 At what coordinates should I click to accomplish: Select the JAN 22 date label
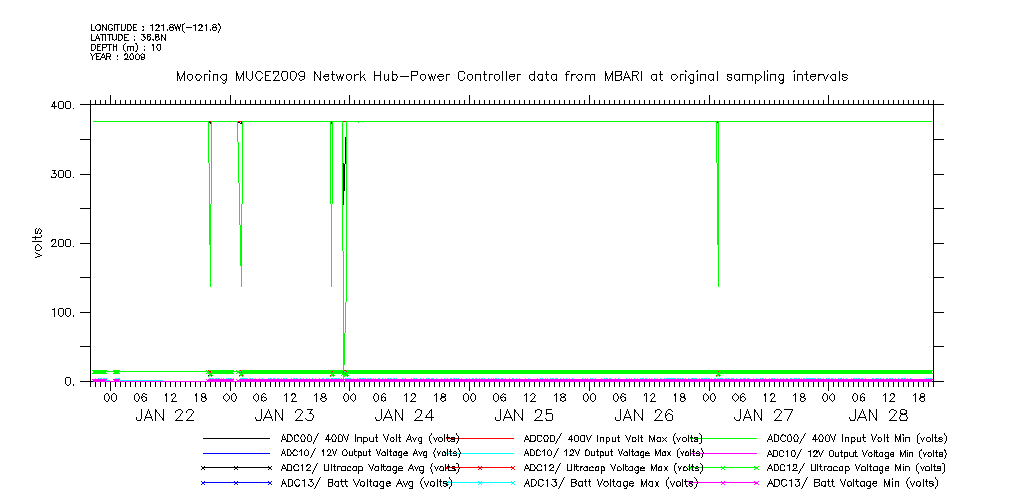[x=165, y=415]
